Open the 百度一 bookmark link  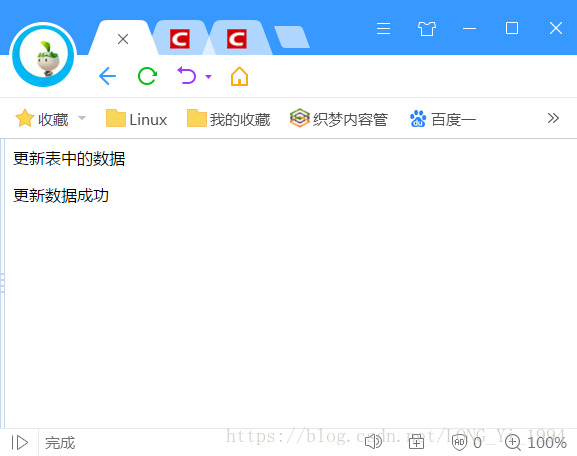(443, 119)
